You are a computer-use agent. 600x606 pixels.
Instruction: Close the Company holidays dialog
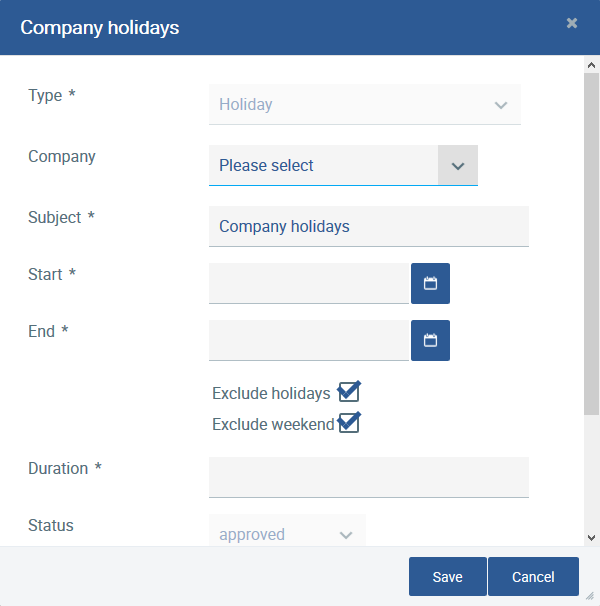572,23
